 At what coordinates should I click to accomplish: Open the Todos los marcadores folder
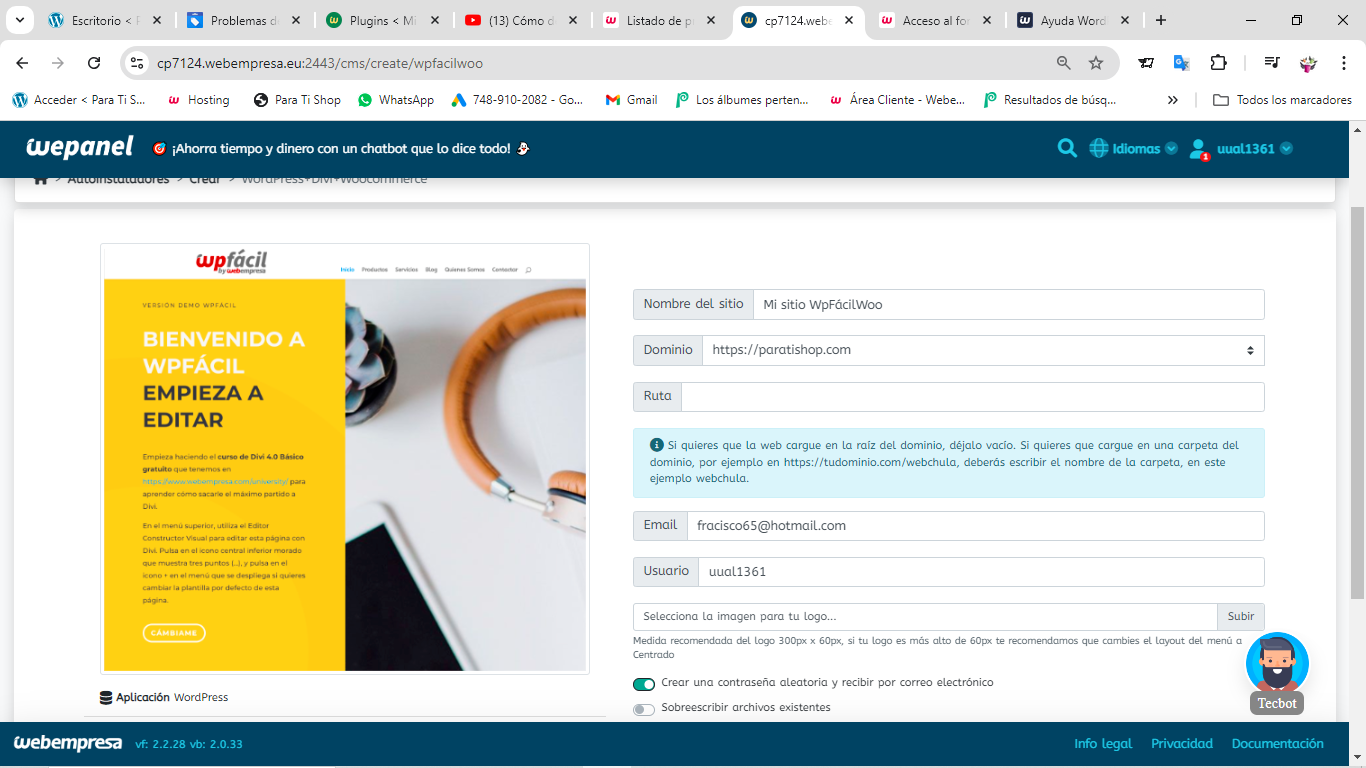pyautogui.click(x=1282, y=100)
